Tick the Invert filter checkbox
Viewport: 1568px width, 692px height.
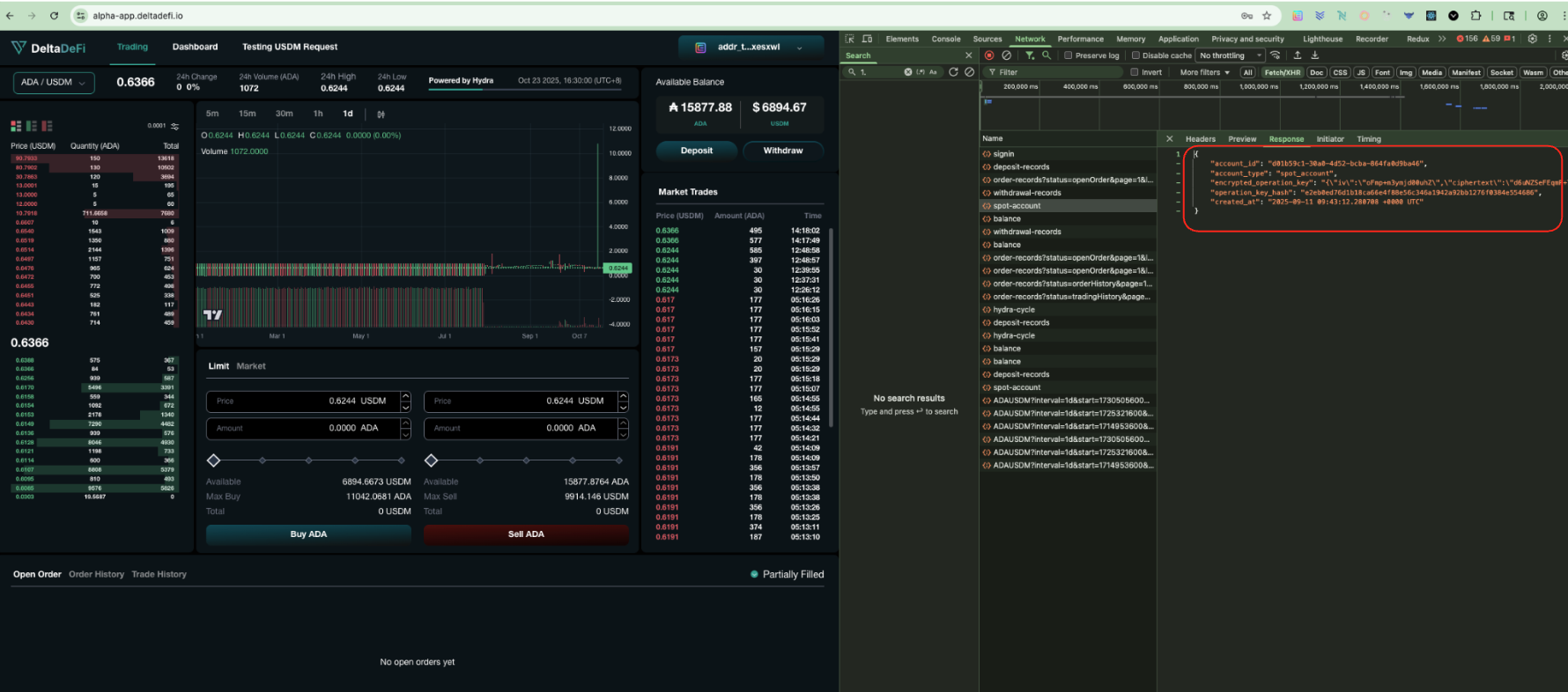pos(1135,72)
